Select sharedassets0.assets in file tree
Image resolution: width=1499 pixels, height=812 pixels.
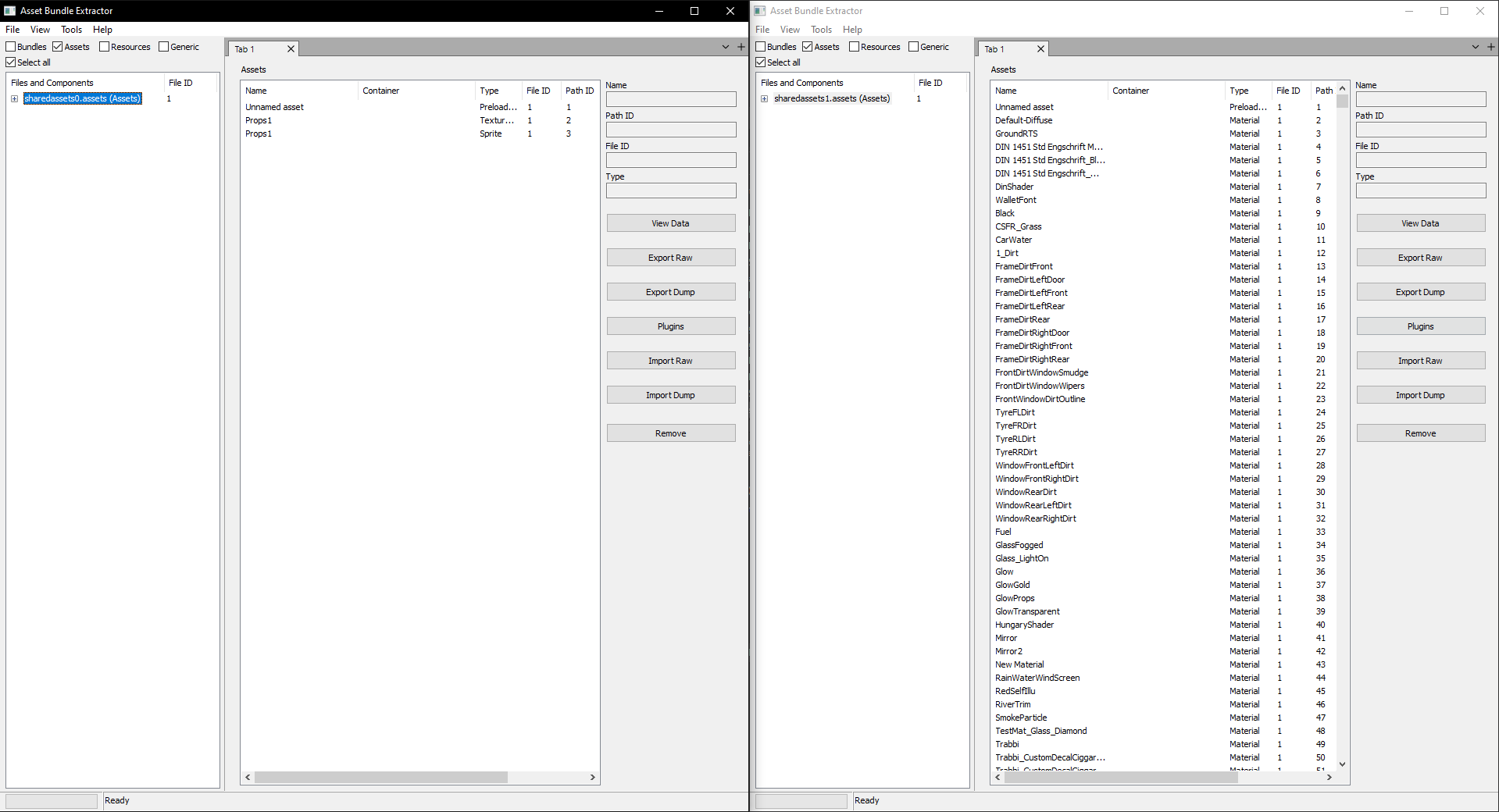tap(82, 98)
